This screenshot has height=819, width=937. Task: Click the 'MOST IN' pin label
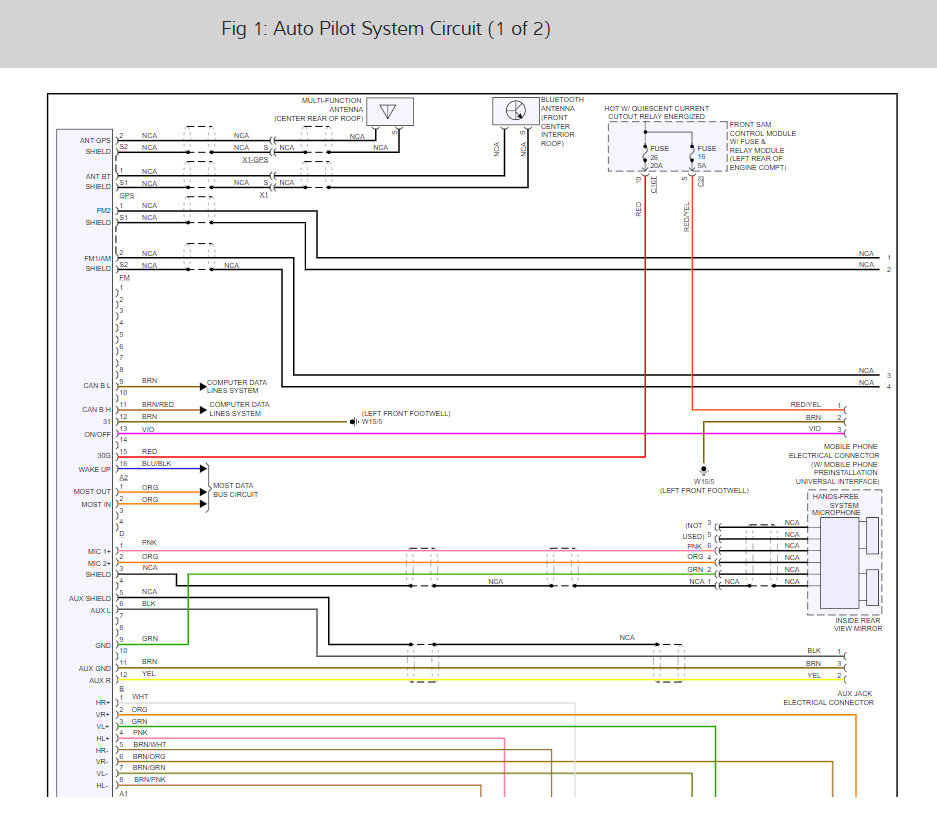96,505
